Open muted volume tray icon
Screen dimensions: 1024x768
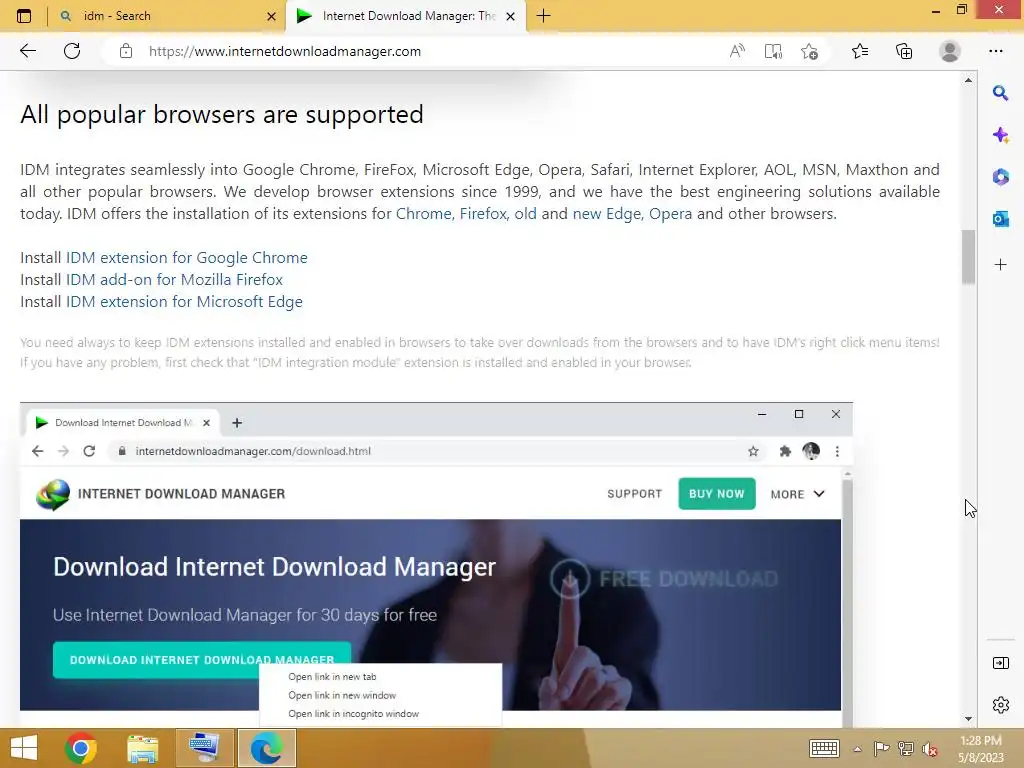(x=930, y=749)
